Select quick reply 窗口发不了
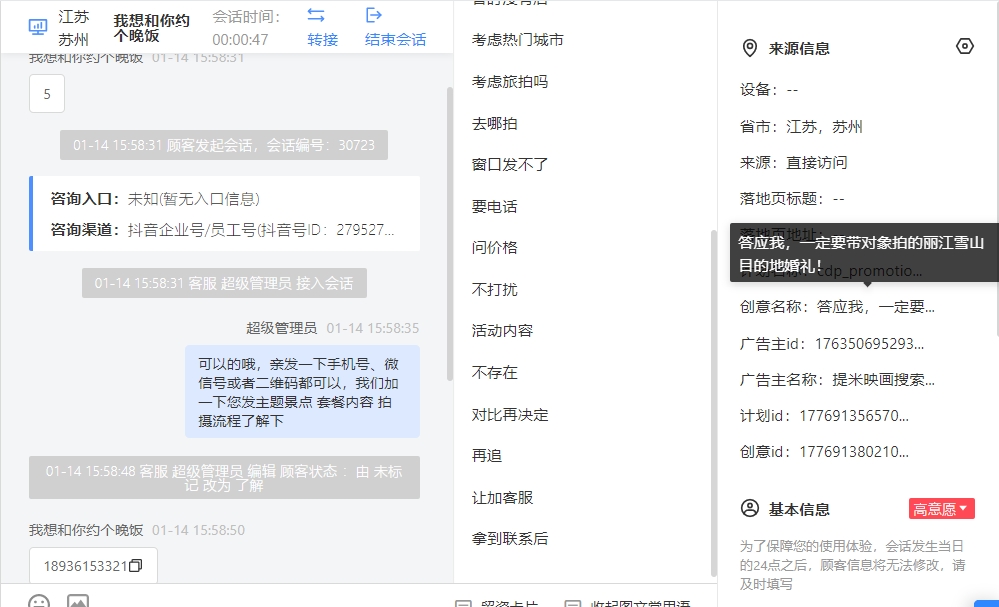999x607 pixels. click(510, 165)
